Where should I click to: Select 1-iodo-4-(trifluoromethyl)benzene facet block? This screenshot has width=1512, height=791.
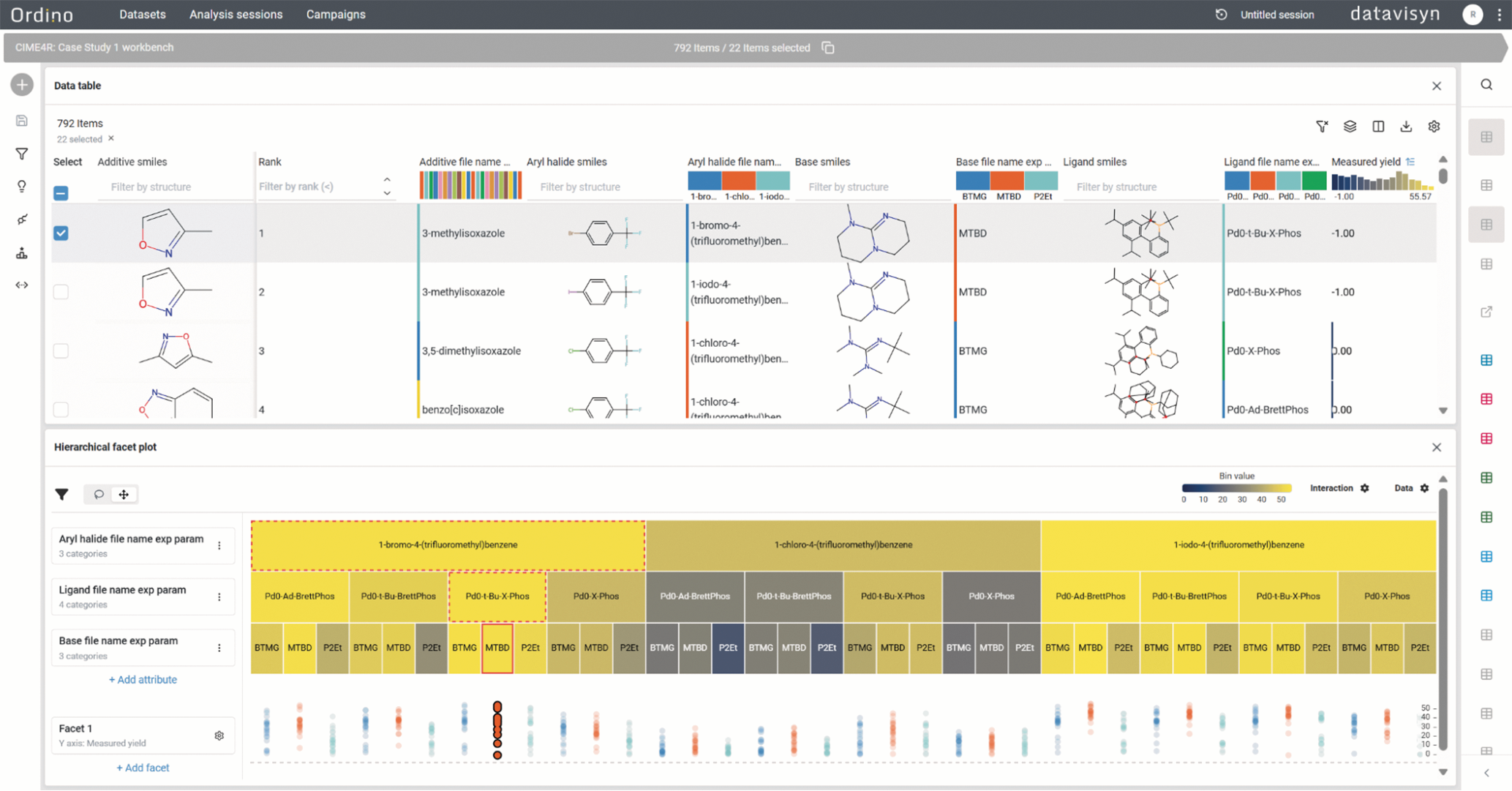pos(1238,545)
